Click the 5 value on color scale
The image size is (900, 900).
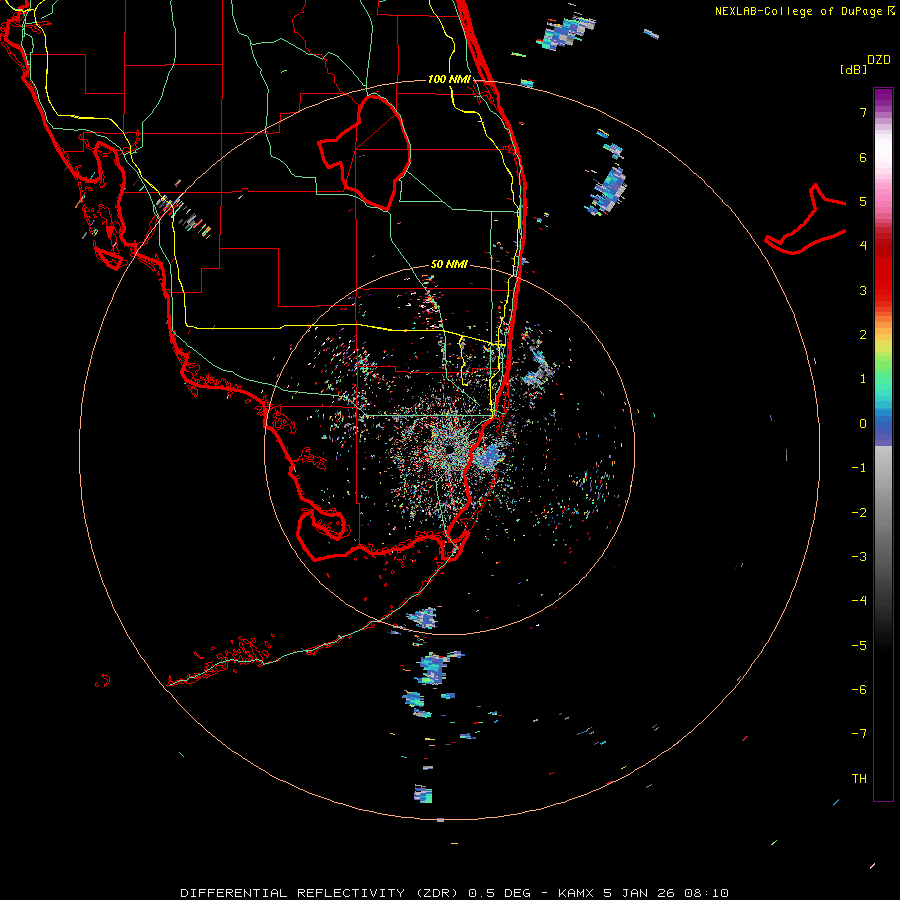tap(863, 201)
